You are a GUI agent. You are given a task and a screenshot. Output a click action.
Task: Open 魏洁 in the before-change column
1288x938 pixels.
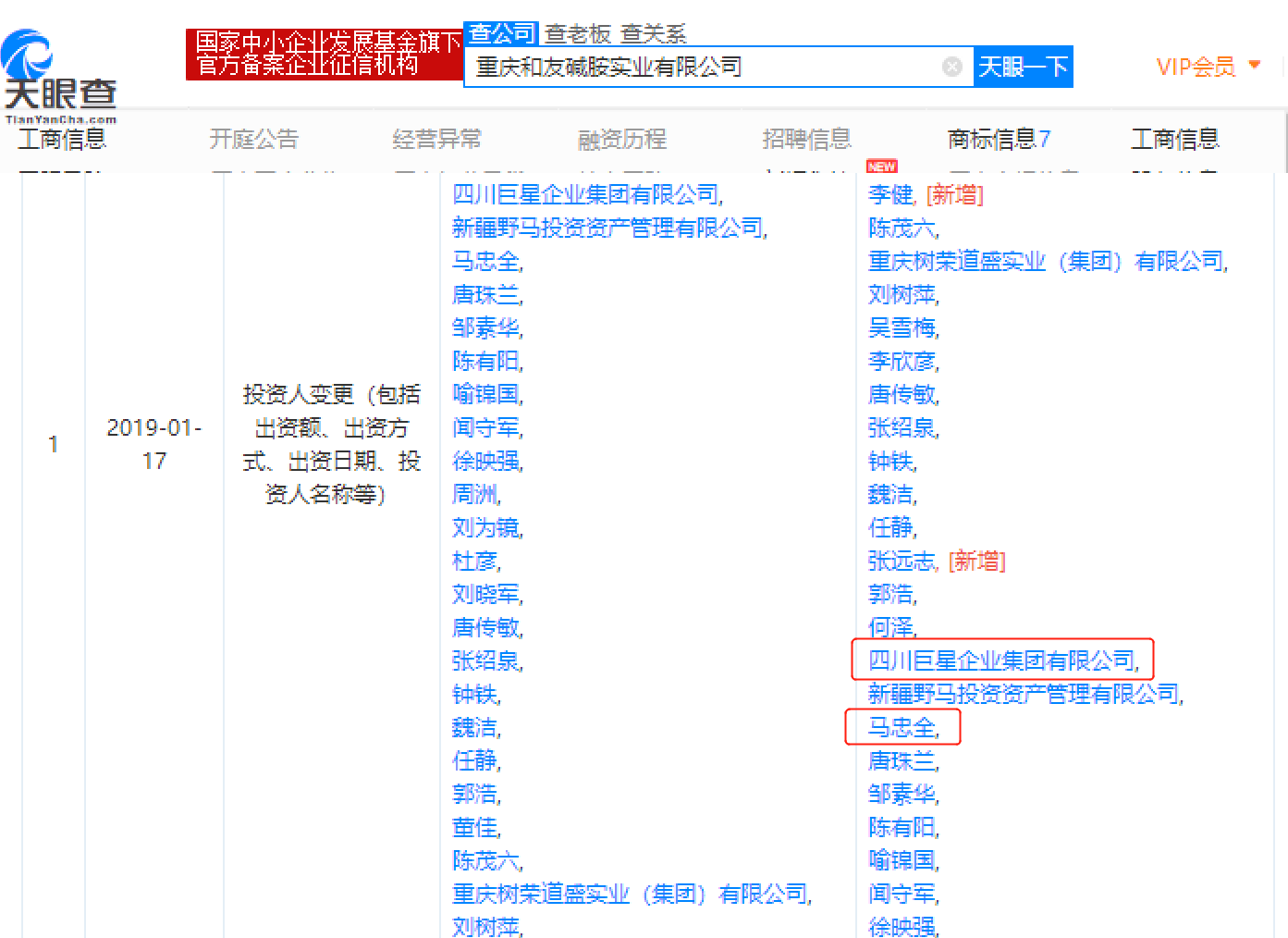[475, 727]
